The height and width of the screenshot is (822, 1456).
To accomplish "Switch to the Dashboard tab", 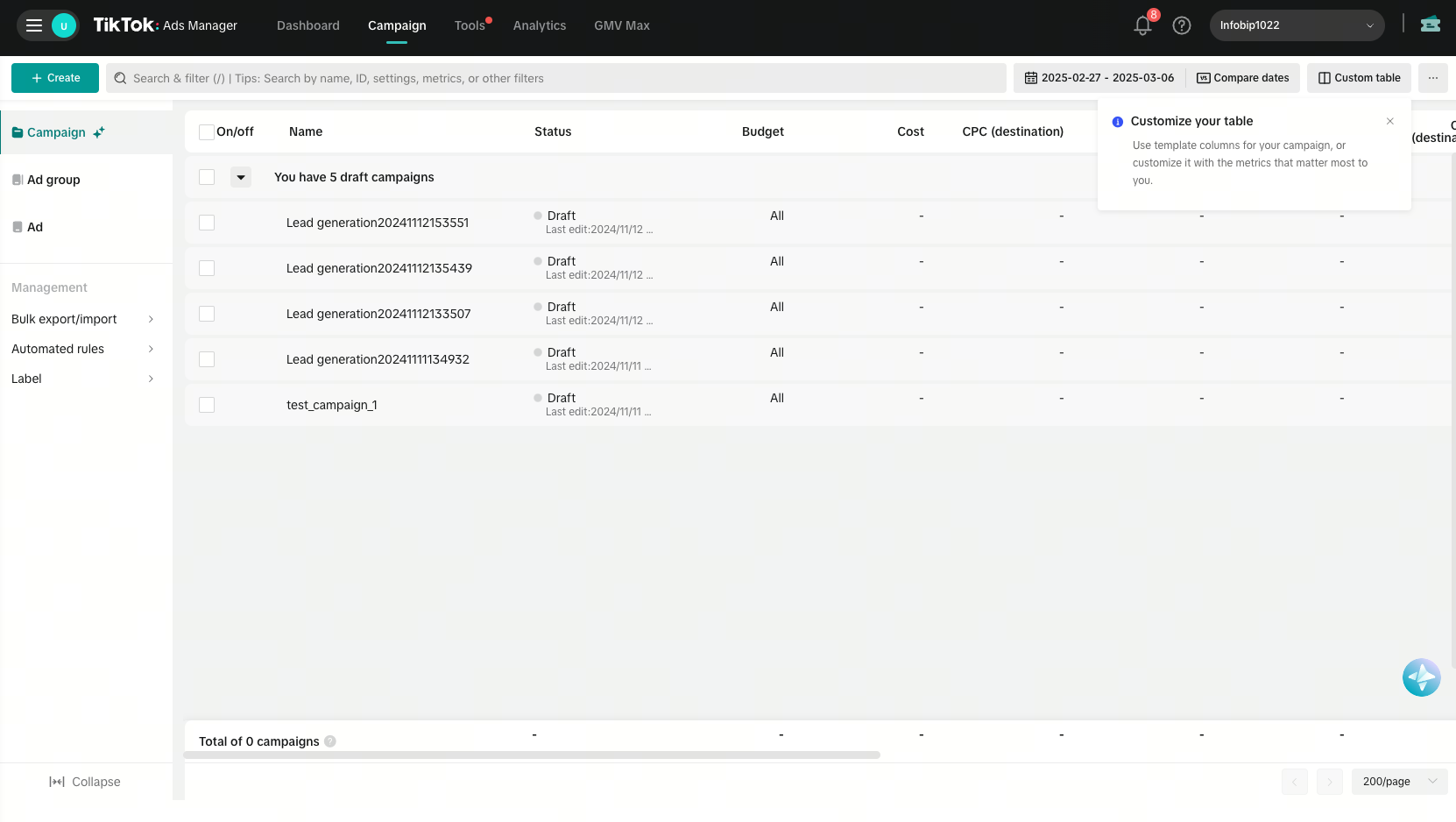I will 308,25.
